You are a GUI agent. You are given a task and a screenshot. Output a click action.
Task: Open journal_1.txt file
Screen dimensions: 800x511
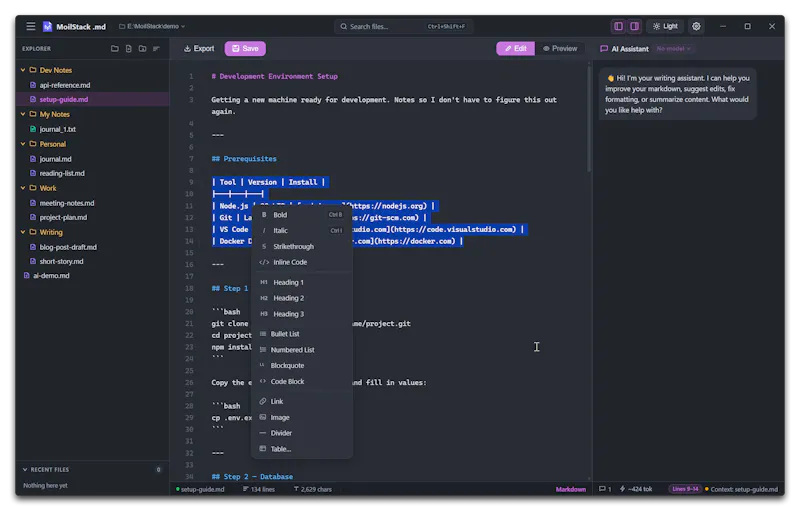(92, 129)
